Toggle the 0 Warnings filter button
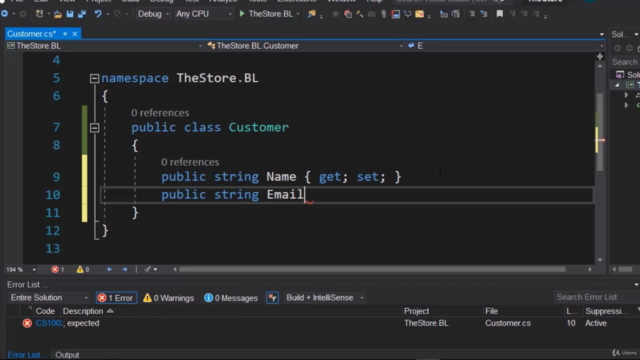Screen dimensions: 640x360 (x=169, y=298)
